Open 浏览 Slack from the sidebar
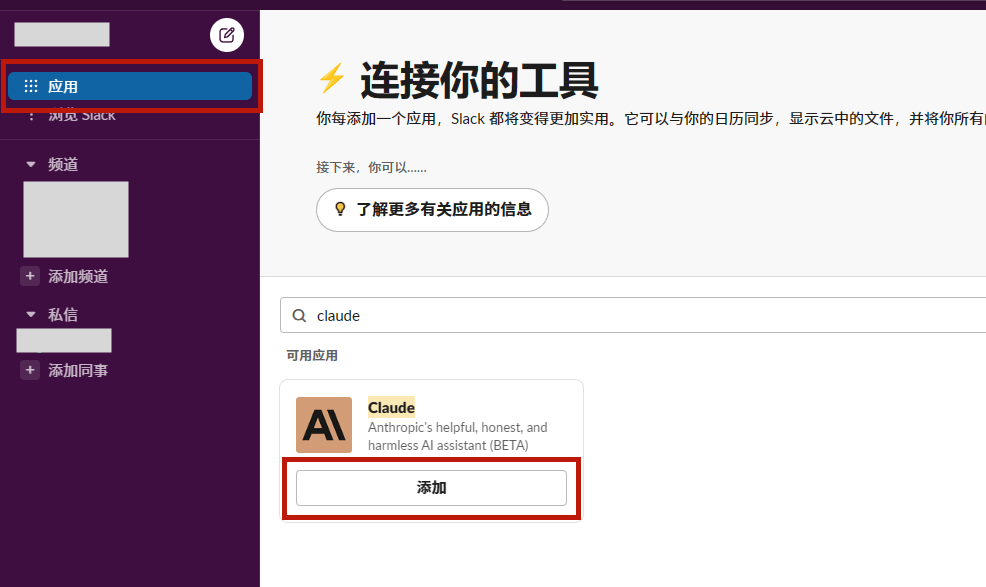The width and height of the screenshot is (986, 587). pos(80,114)
